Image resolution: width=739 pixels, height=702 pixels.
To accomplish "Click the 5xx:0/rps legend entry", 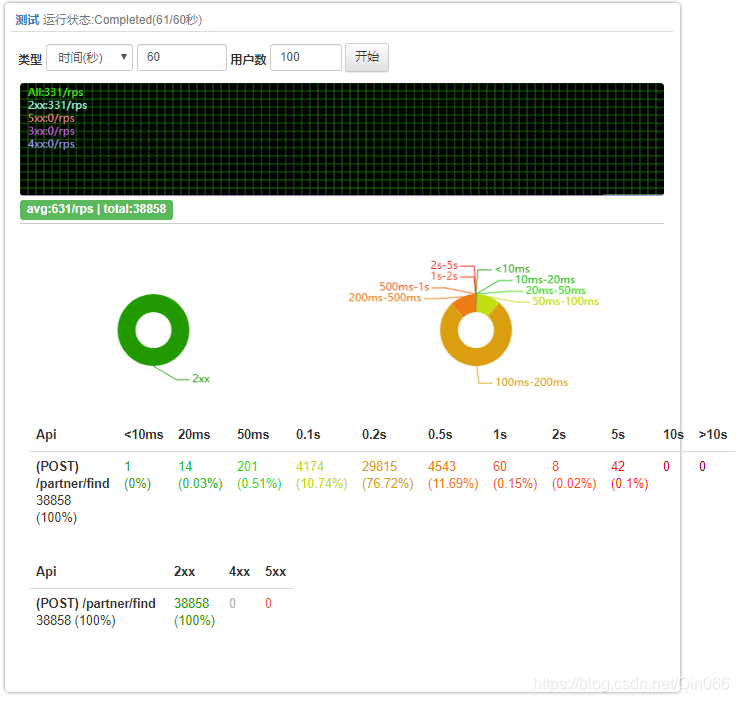I will click(x=51, y=118).
